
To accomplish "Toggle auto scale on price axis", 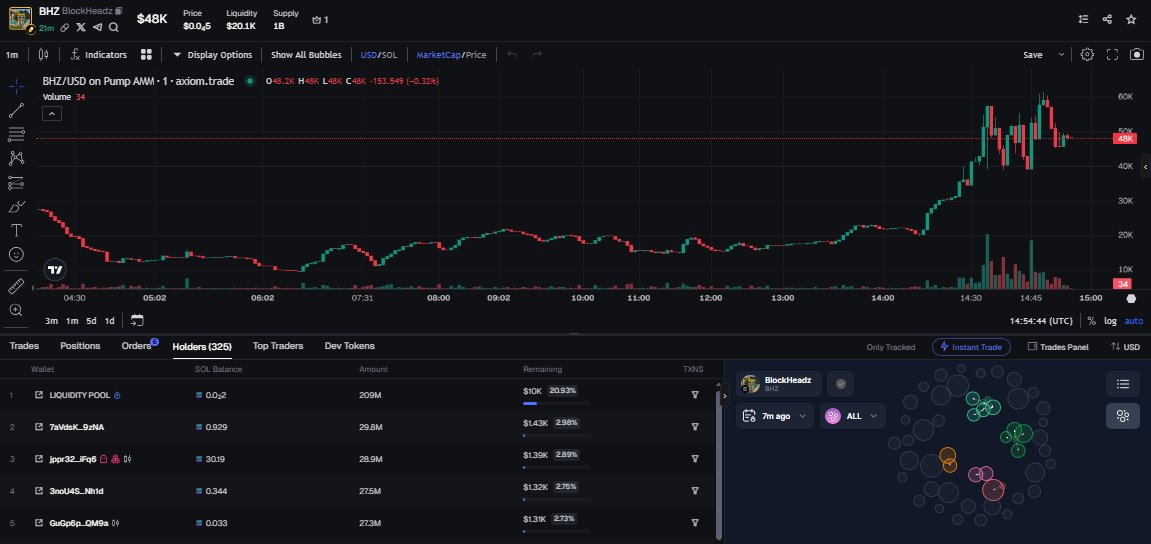I will (1134, 321).
